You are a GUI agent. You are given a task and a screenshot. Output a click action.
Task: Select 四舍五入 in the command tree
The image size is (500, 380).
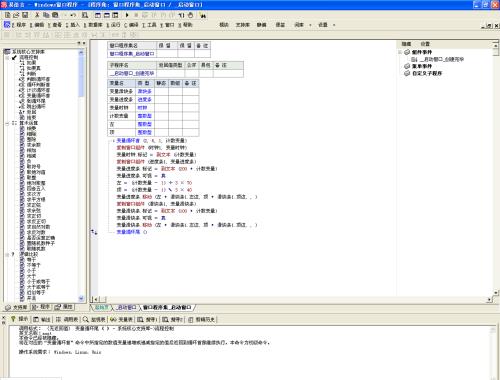[36, 189]
